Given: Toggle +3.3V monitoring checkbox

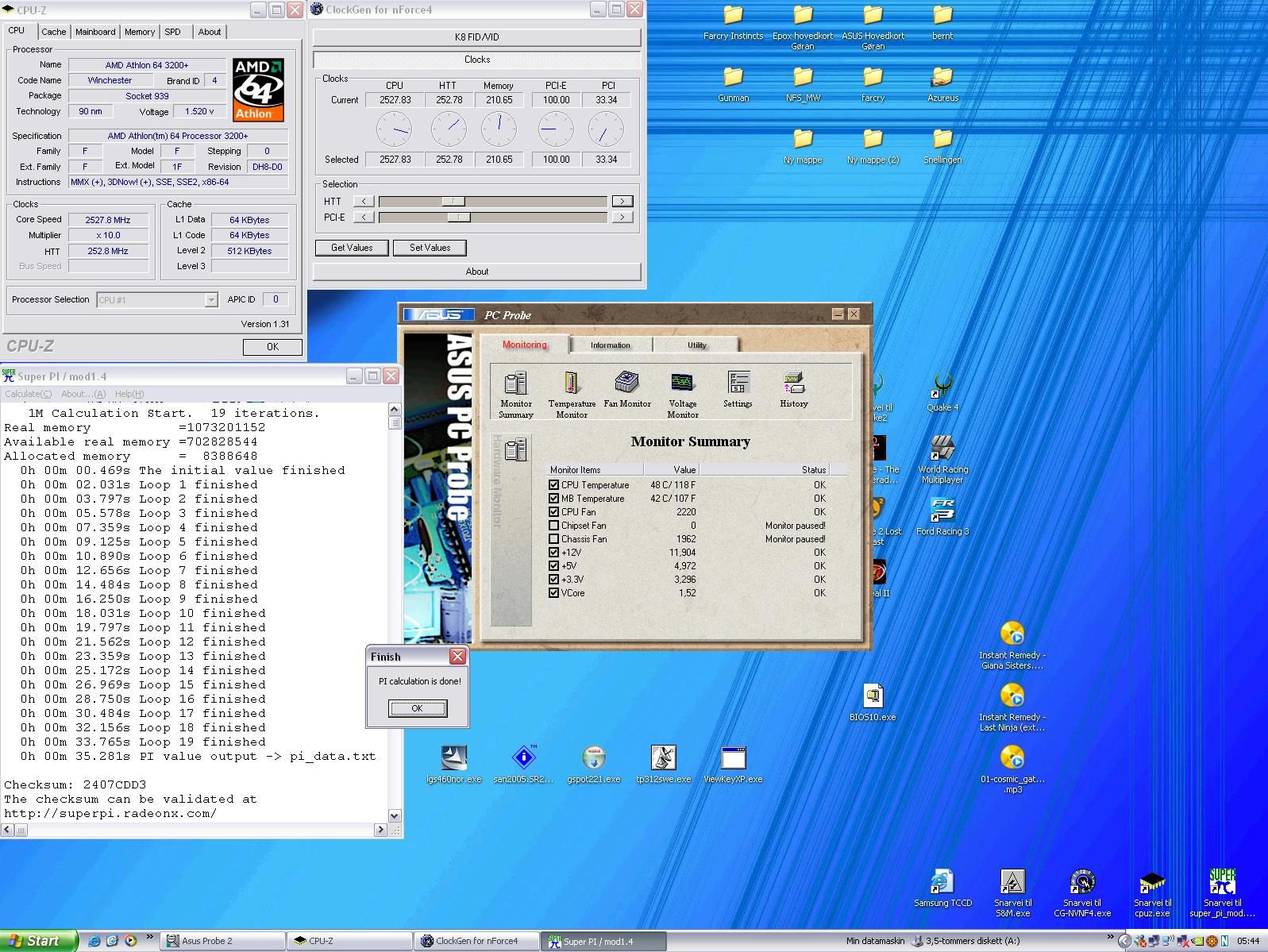Looking at the screenshot, I should click(553, 579).
